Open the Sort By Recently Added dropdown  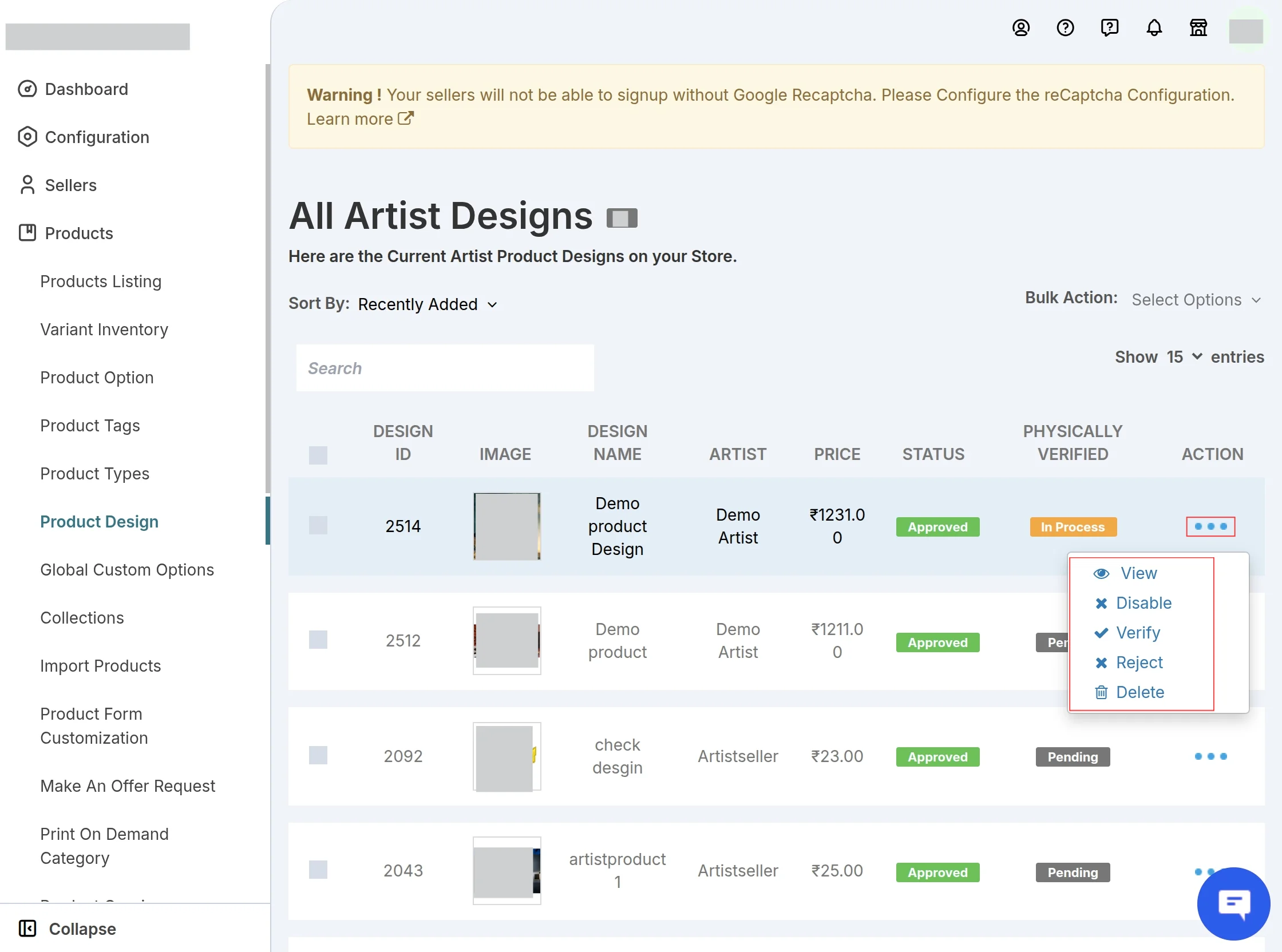pos(427,304)
